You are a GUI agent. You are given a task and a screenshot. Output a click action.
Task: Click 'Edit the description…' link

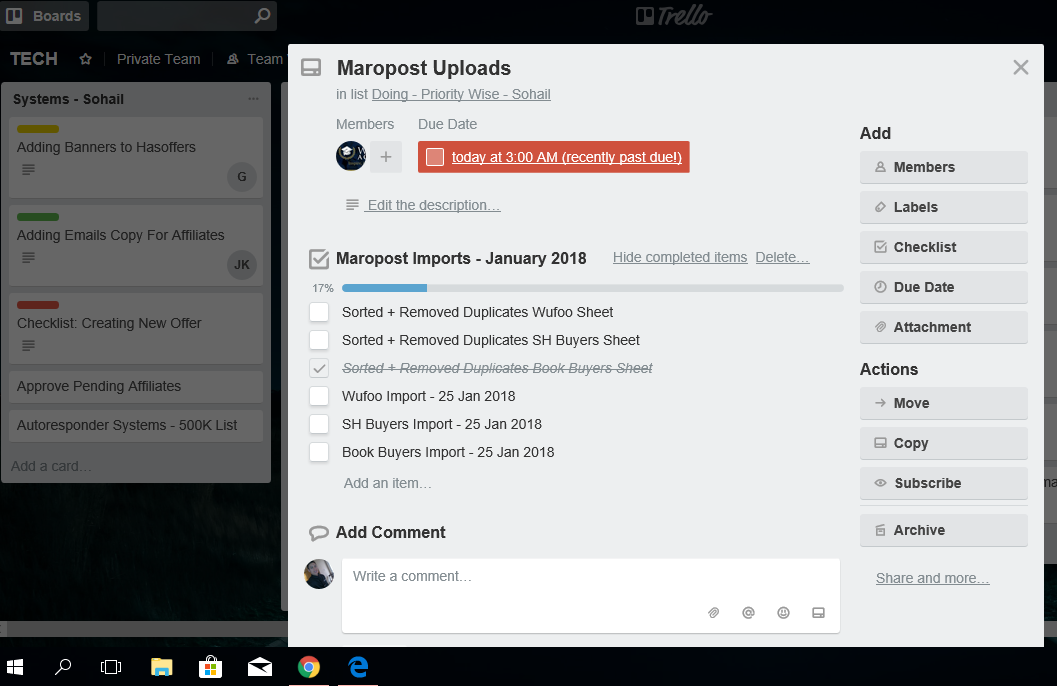click(x=434, y=205)
